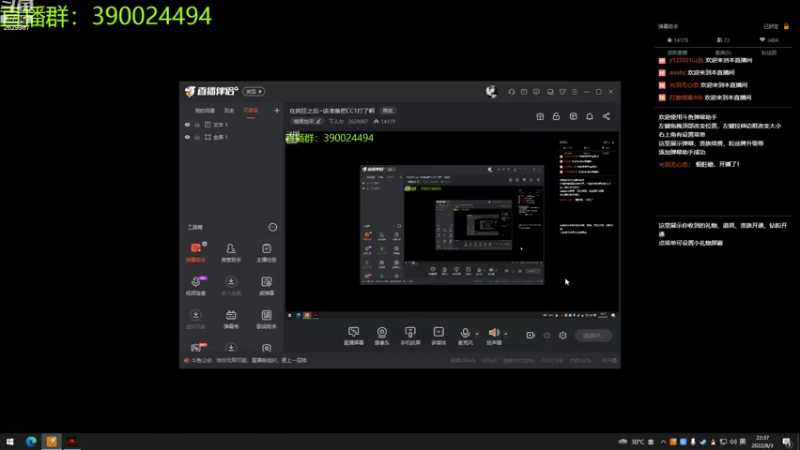Open danmaku assistant settings gear badge

pos(205,244)
